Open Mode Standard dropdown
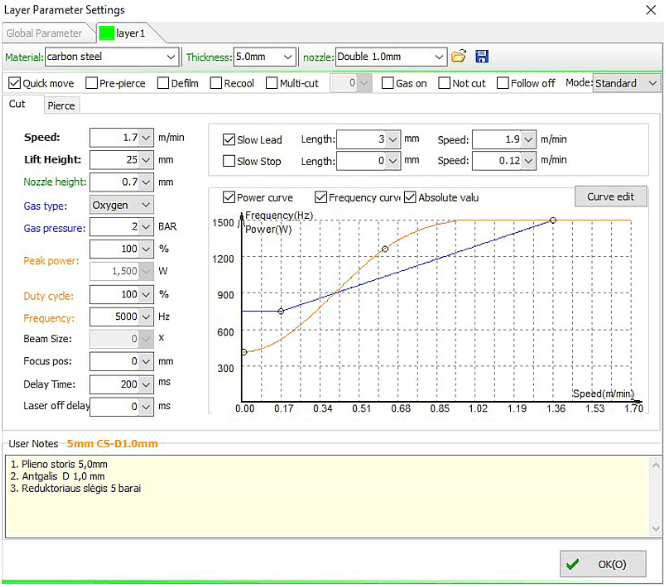The width and height of the screenshot is (666, 587). (626, 83)
